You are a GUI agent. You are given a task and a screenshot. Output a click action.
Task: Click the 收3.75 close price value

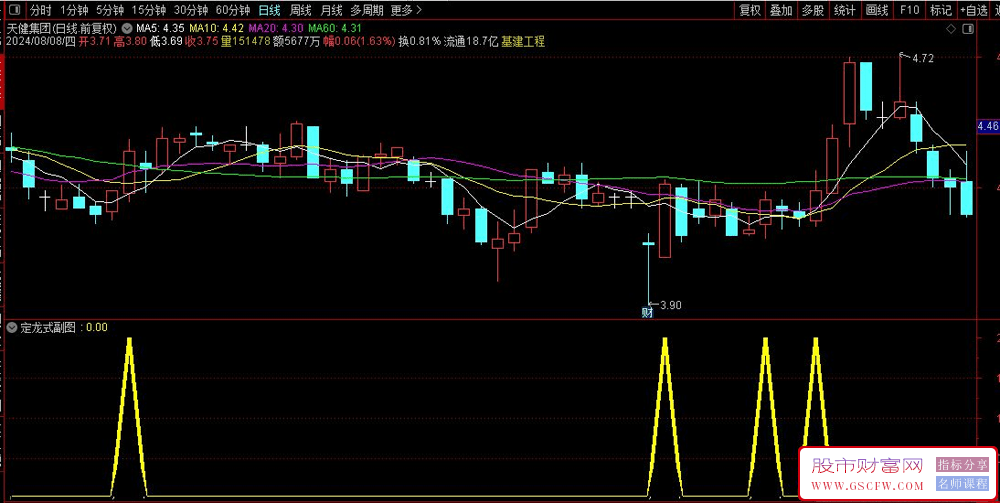coord(202,41)
